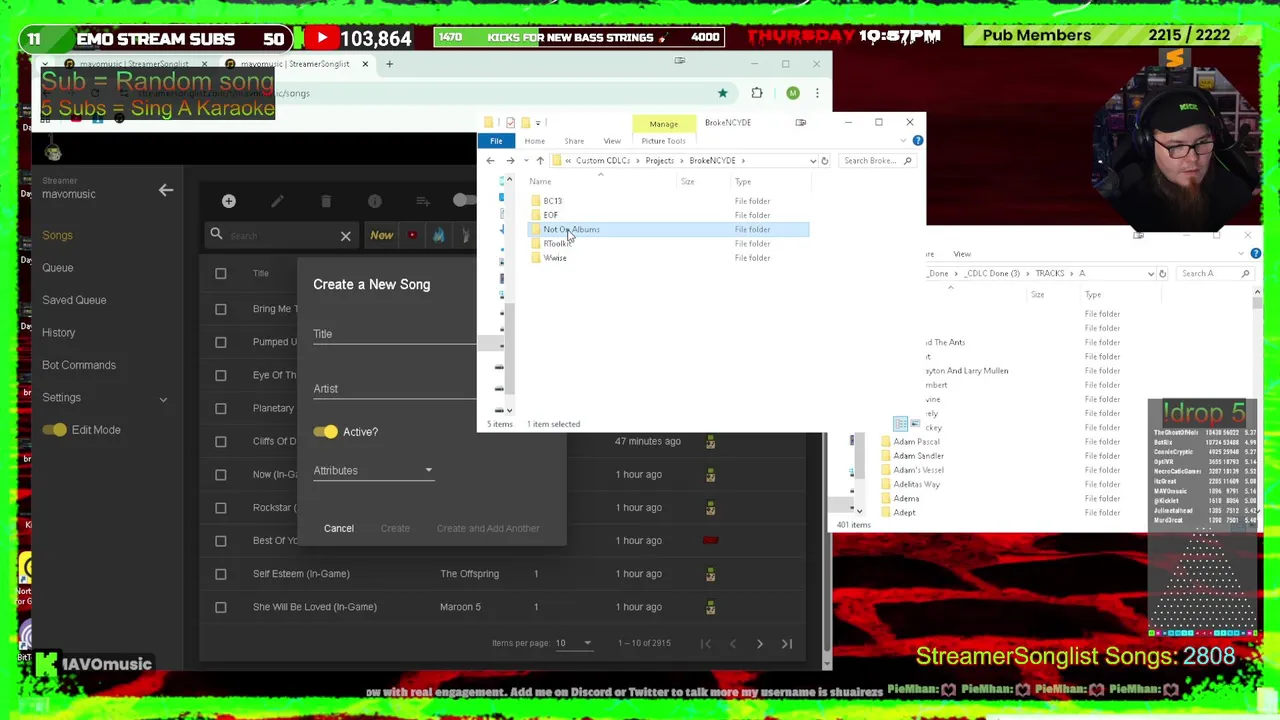Click Create and Add Another button
The height and width of the screenshot is (720, 1280).
tap(488, 528)
